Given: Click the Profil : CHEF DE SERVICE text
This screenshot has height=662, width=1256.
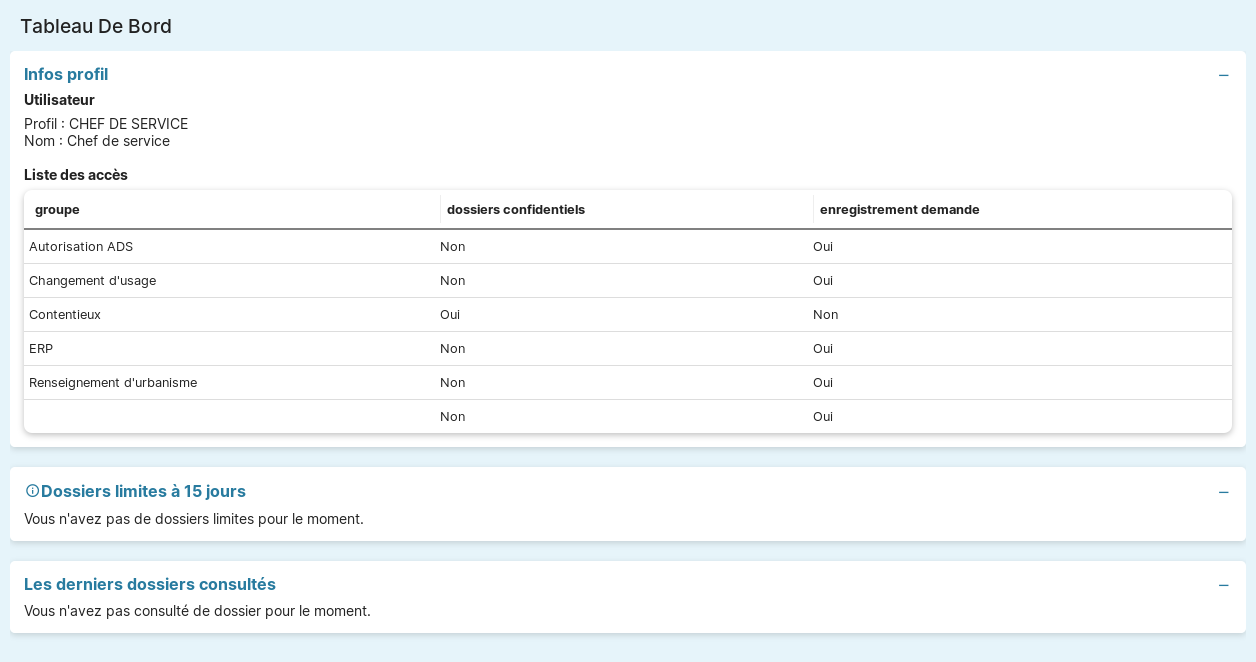Looking at the screenshot, I should click(106, 124).
